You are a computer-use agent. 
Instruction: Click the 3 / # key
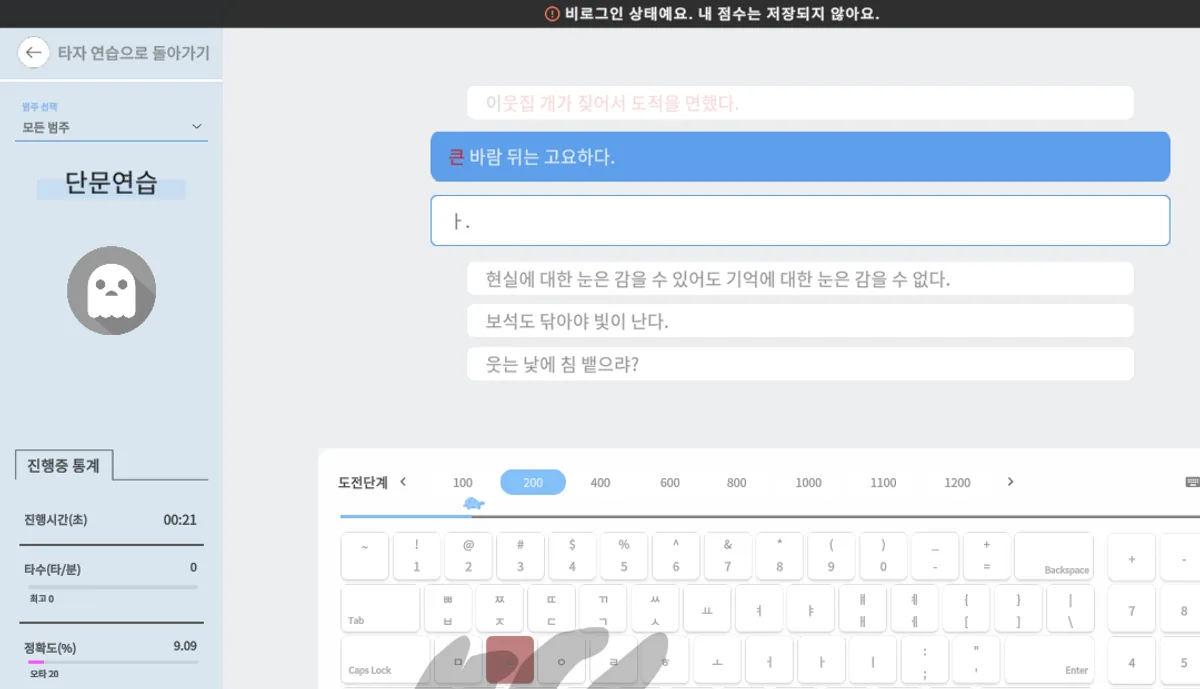coord(521,556)
